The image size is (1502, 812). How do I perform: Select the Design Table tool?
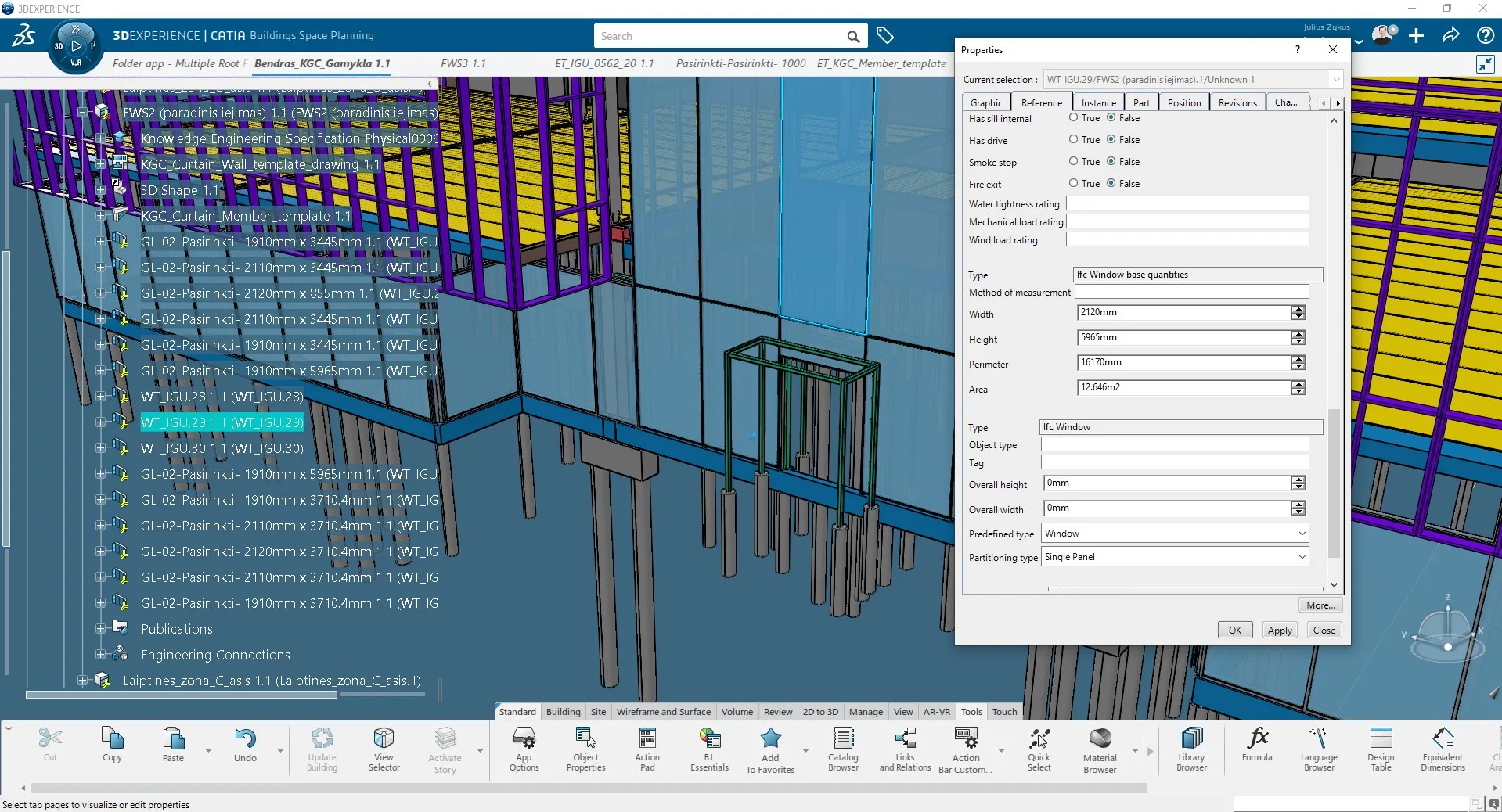click(x=1381, y=747)
